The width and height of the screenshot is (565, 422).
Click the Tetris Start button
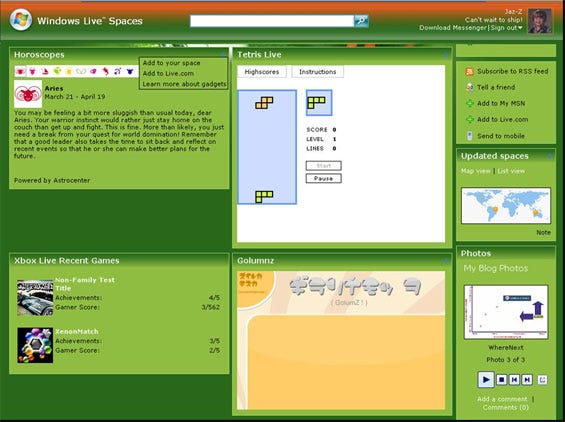tap(324, 166)
